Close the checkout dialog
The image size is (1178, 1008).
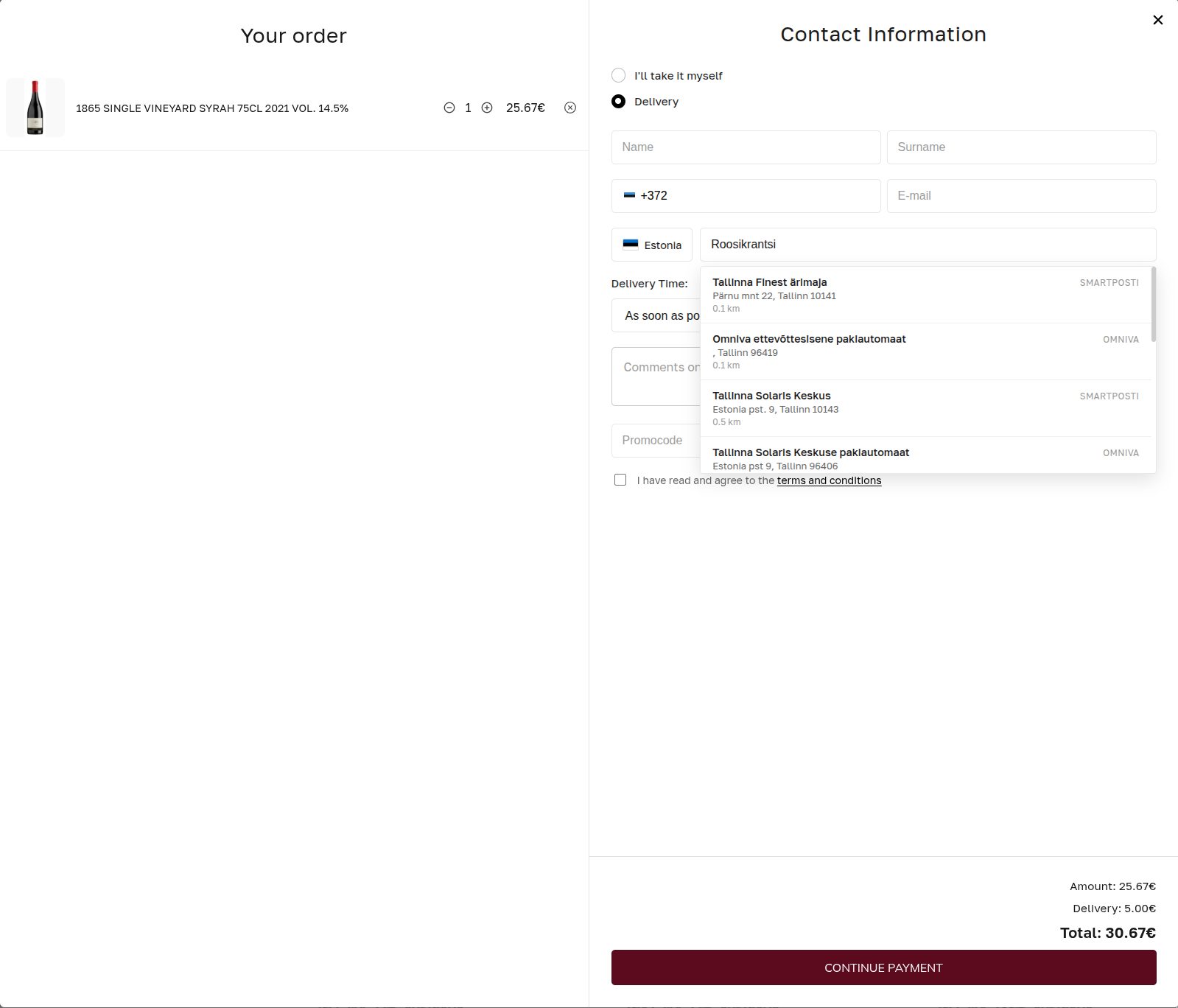(1158, 20)
